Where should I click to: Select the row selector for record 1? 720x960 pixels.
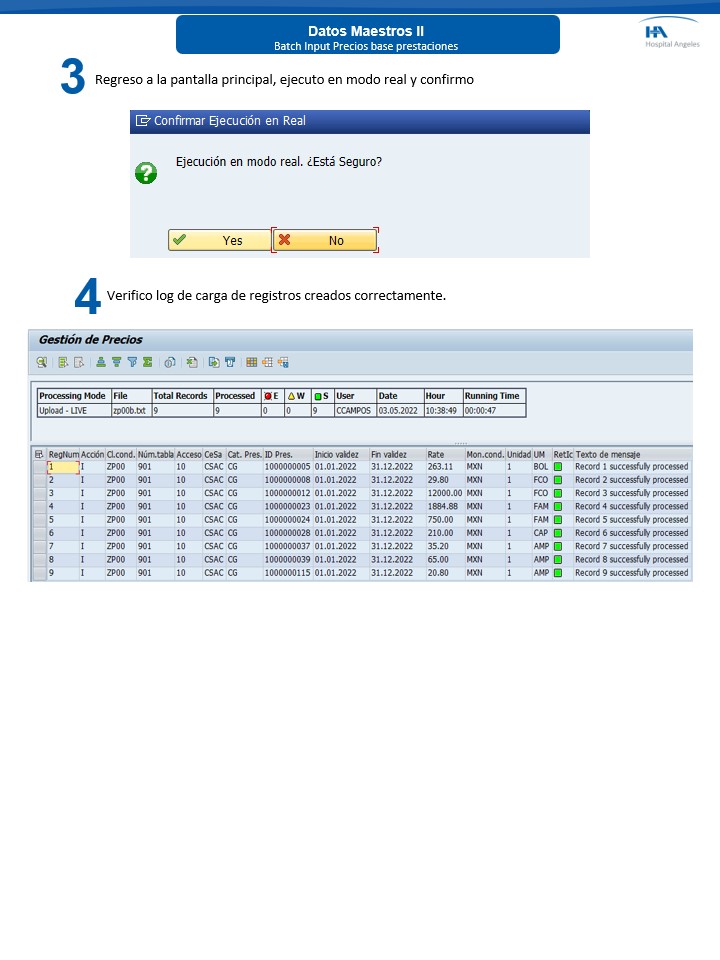[x=39, y=467]
